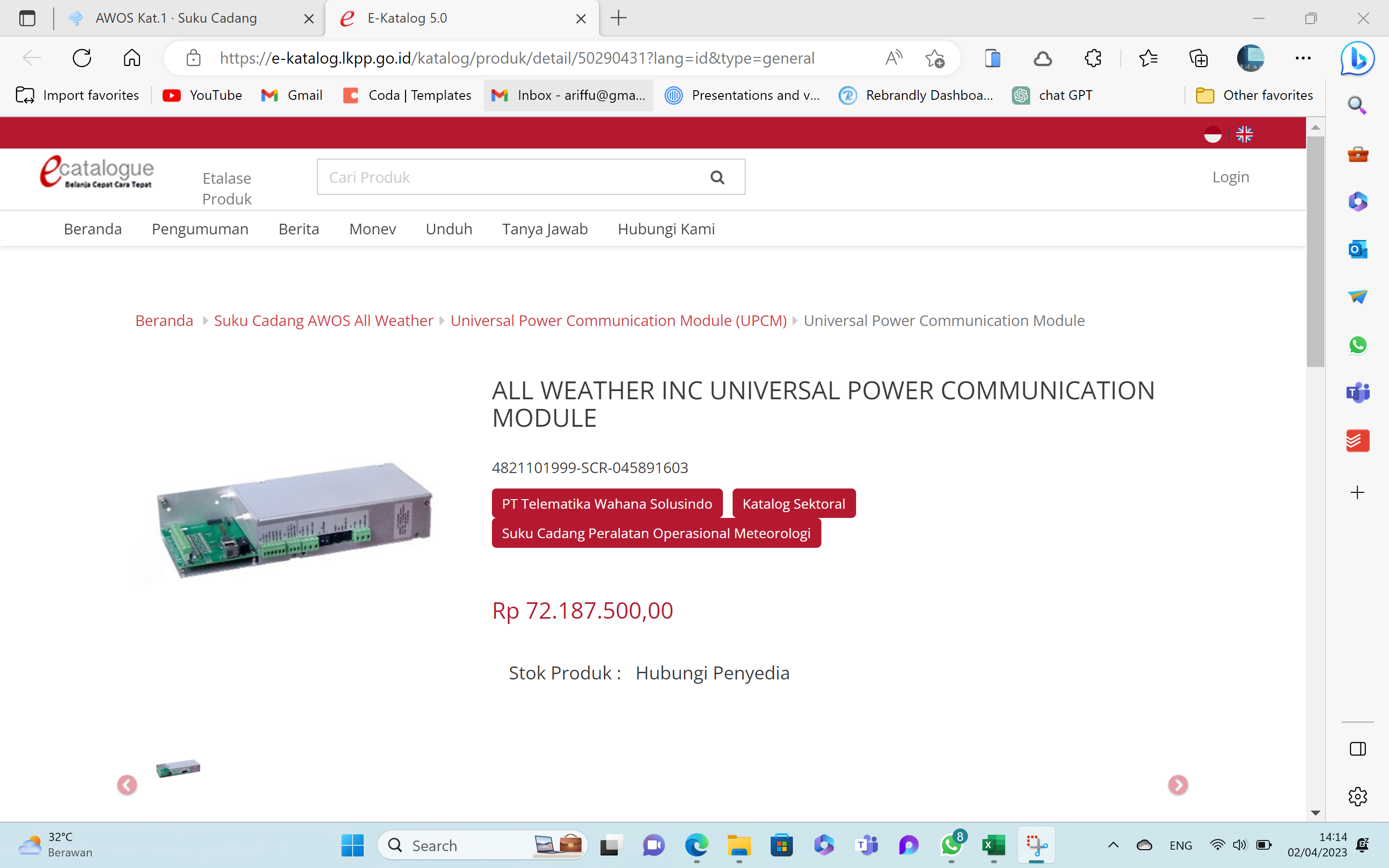The height and width of the screenshot is (868, 1389).
Task: Show next image with right carousel arrow
Action: [x=1178, y=785]
